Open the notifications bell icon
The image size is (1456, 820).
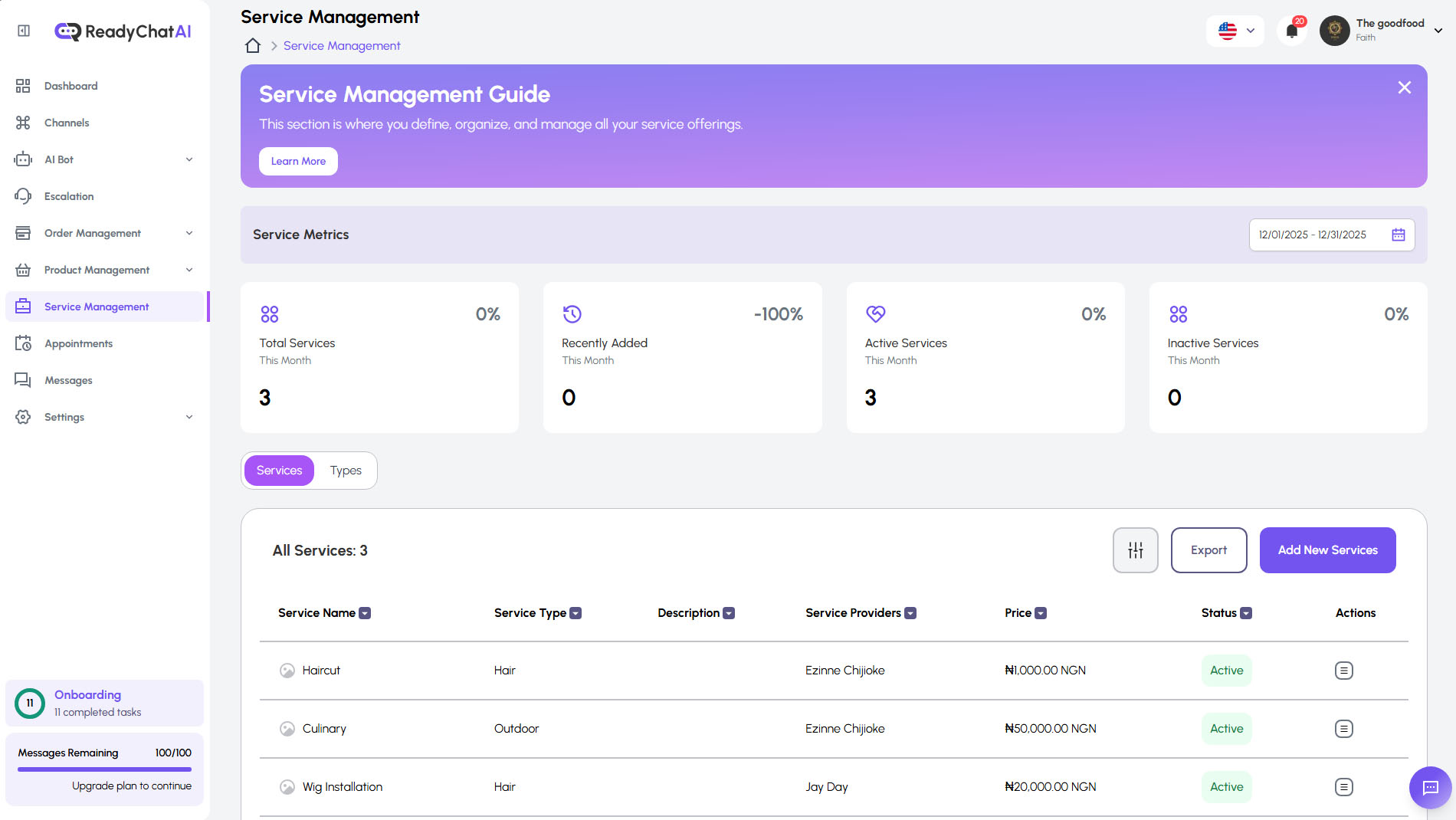point(1292,31)
